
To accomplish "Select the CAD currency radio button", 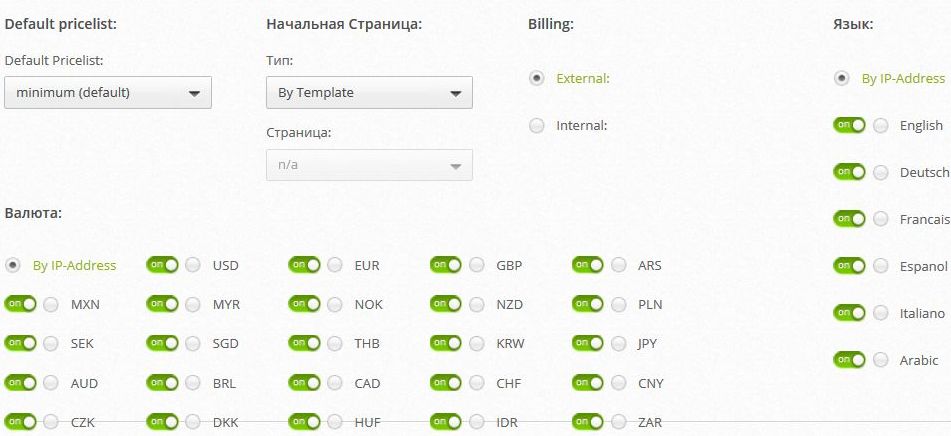I will [335, 383].
